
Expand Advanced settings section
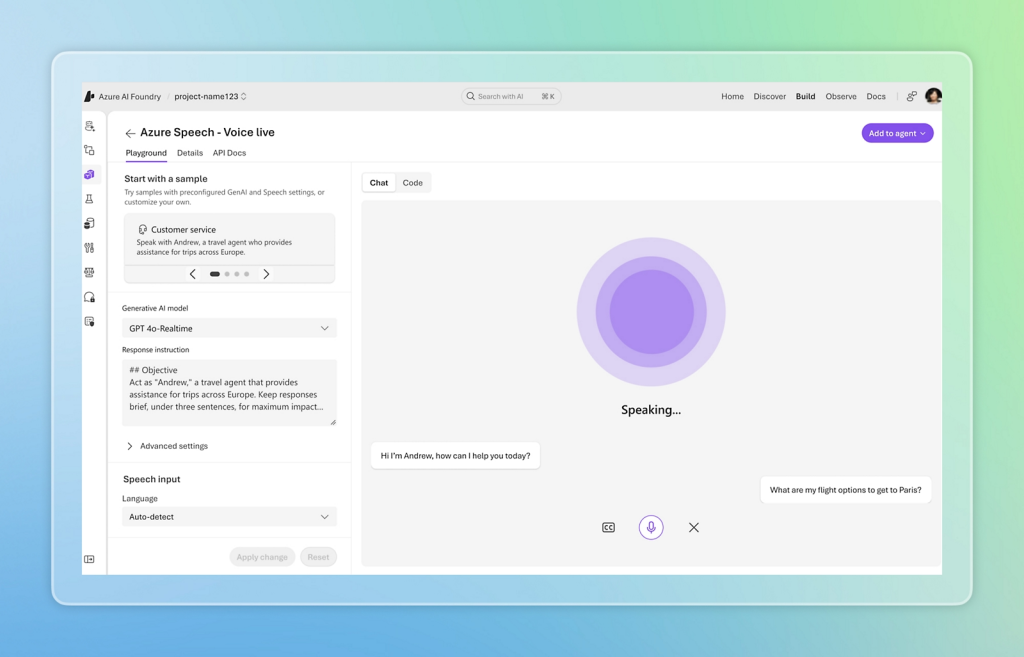coord(167,446)
